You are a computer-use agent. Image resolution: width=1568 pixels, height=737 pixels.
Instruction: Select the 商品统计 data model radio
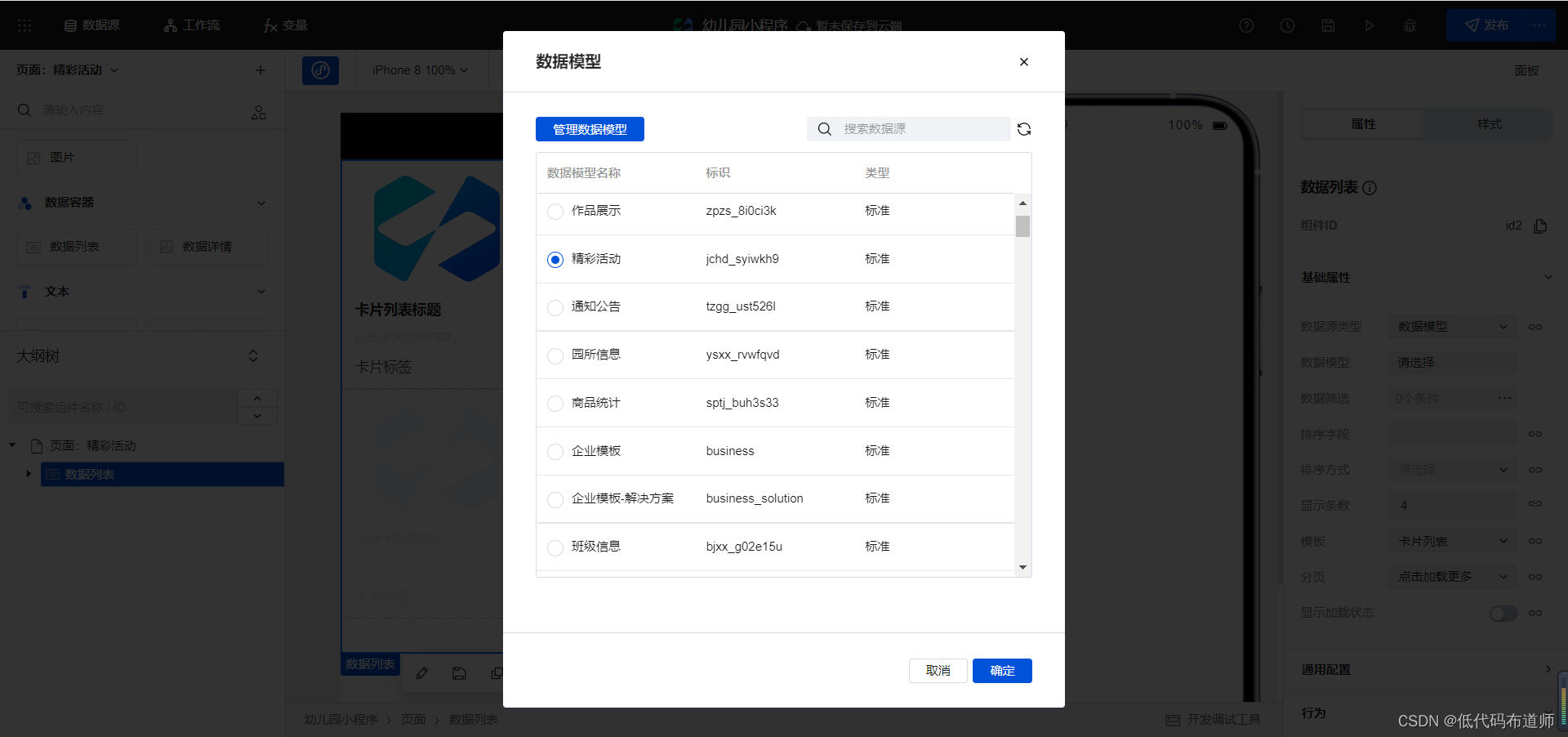555,404
